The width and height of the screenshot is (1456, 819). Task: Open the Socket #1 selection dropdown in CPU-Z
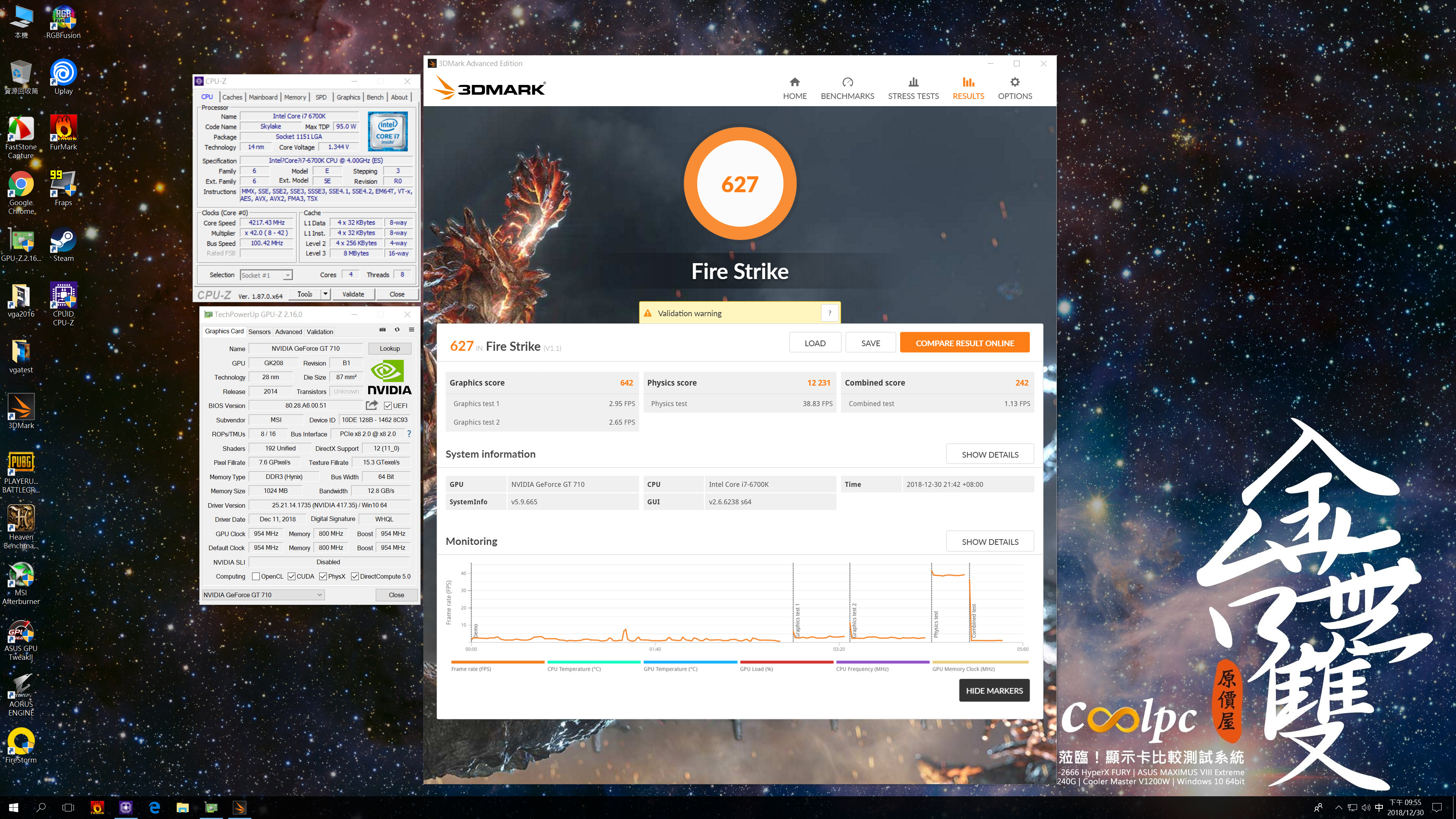point(266,275)
